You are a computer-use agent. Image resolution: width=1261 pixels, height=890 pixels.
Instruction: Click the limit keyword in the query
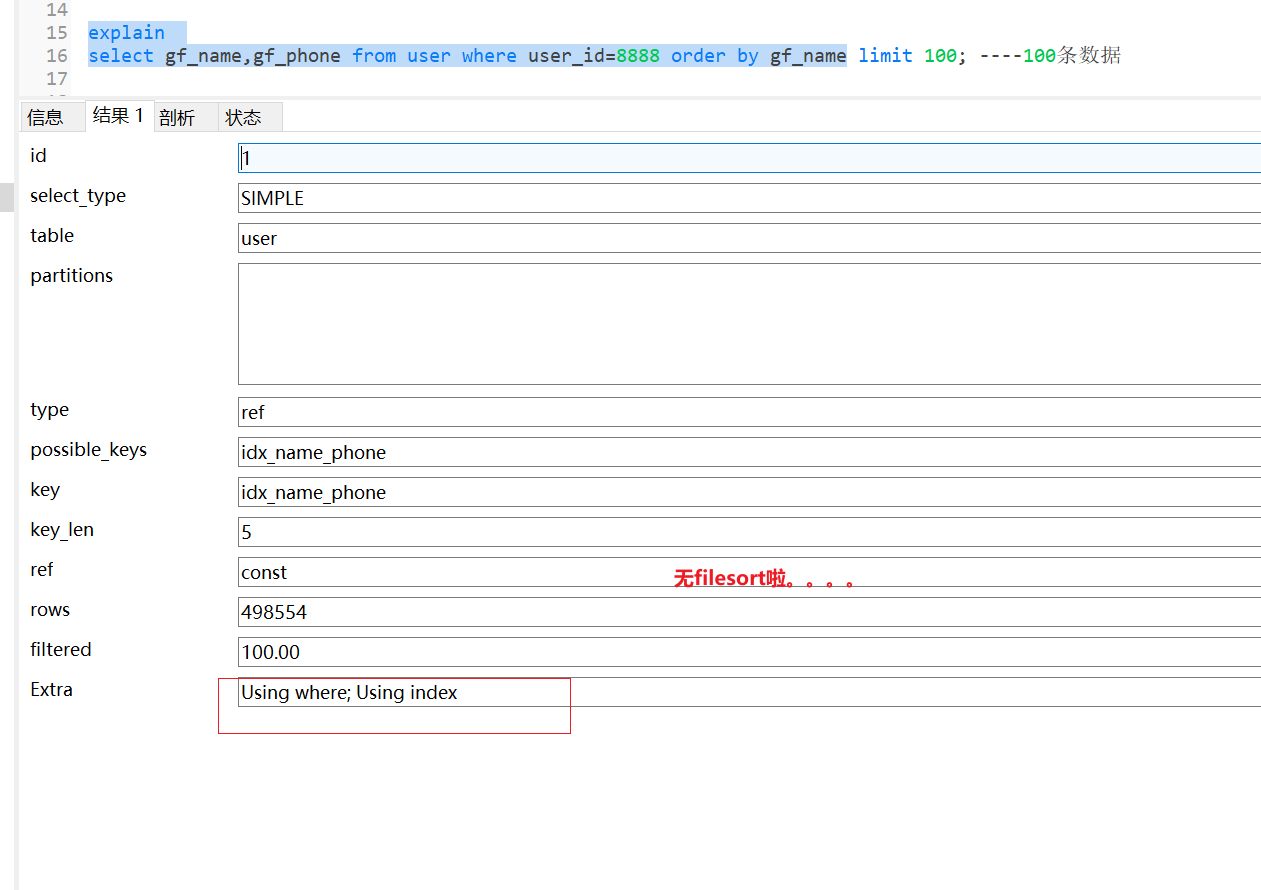pos(885,56)
